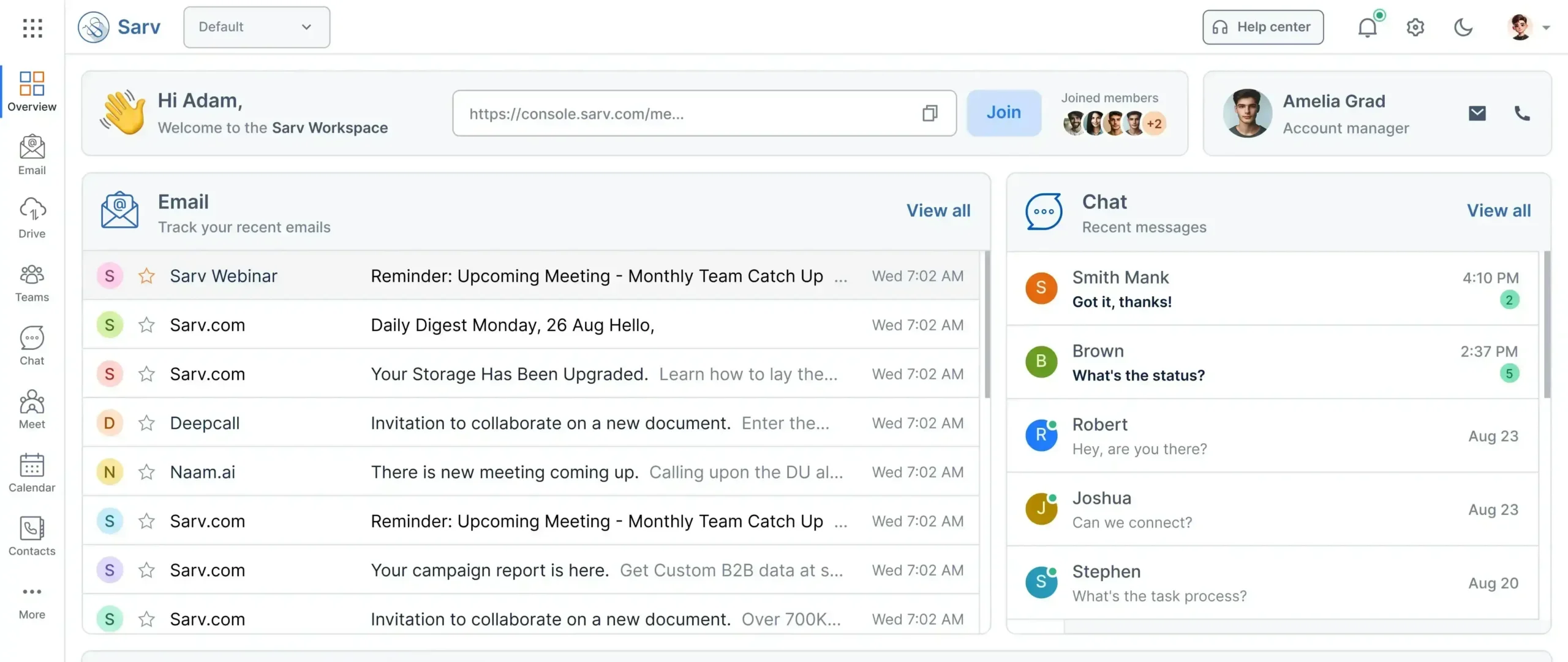
Task: Click the Chat panel bubble icon
Action: 1044,211
